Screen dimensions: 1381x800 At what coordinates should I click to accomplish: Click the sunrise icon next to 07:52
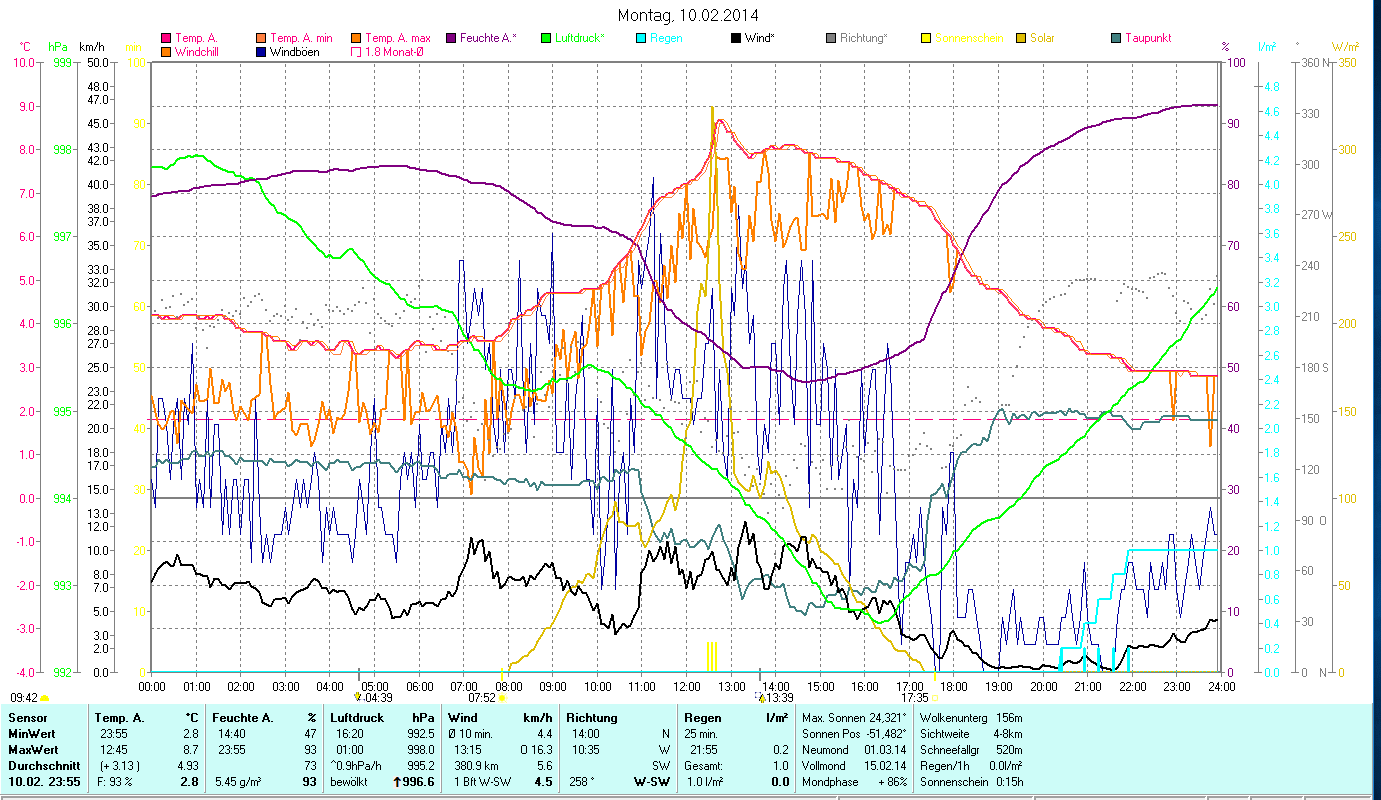[x=504, y=698]
